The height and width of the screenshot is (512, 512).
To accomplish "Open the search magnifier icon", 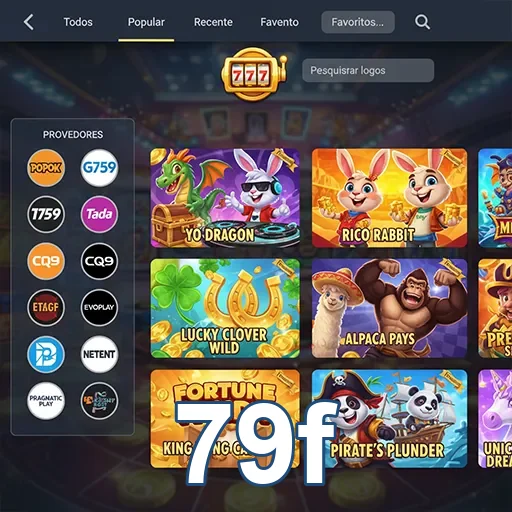I will [422, 22].
